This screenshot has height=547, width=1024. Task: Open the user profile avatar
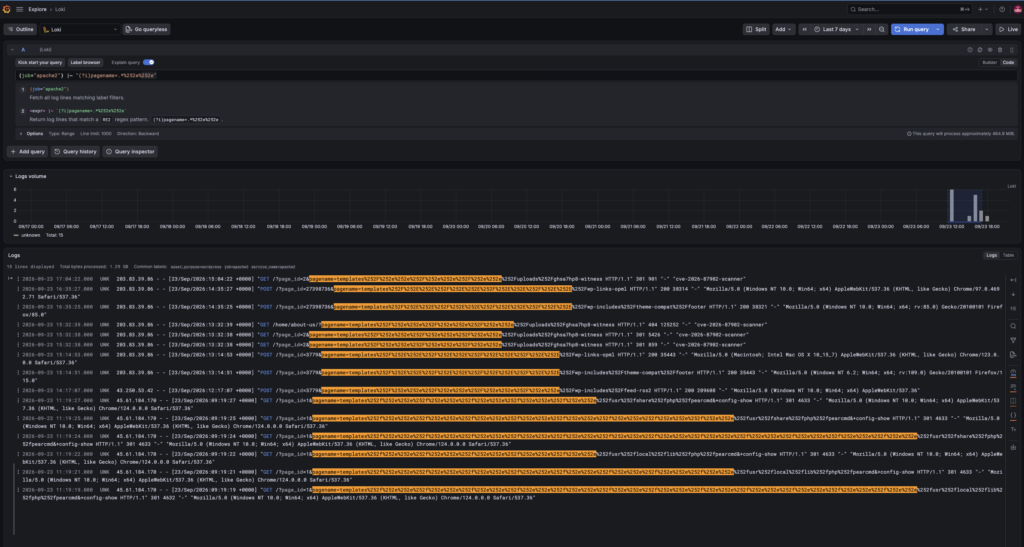click(x=1017, y=9)
